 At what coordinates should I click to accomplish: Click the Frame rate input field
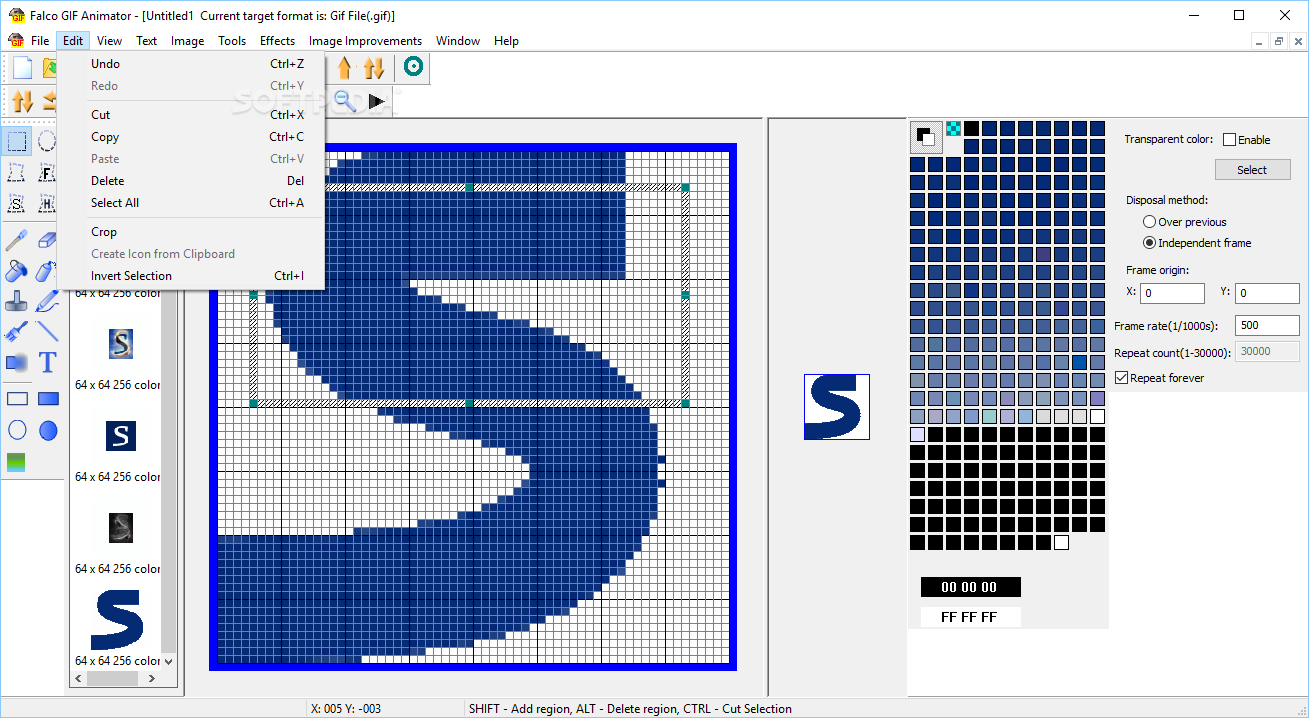(1267, 325)
